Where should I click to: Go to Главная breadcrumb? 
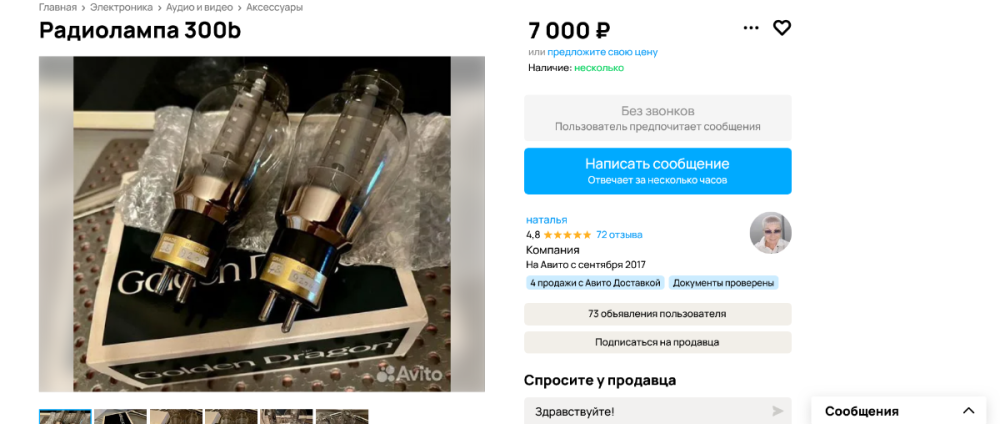(58, 8)
